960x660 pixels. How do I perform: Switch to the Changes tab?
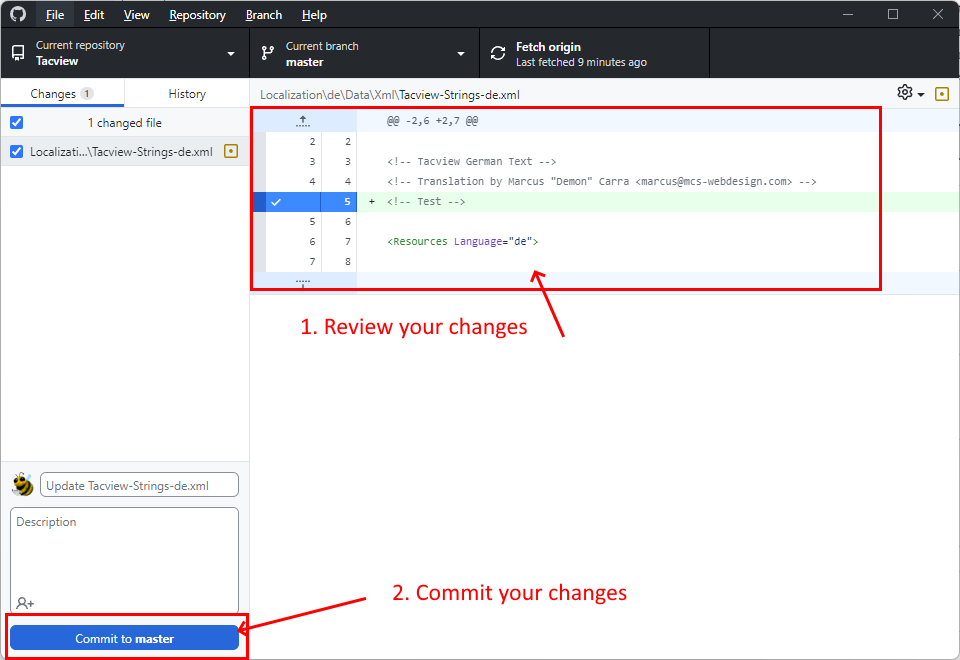[62, 94]
